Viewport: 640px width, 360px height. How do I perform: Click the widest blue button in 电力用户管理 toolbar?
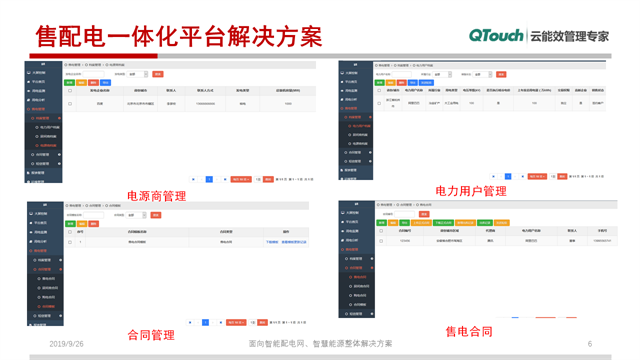426,82
